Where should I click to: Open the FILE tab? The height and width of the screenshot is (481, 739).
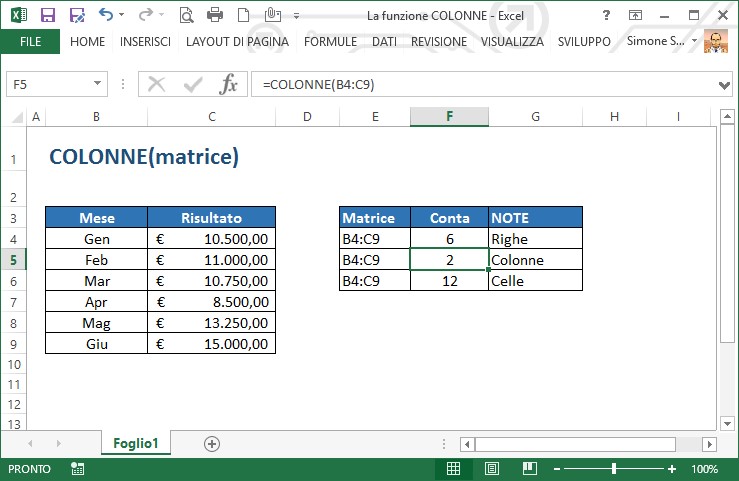(30, 41)
